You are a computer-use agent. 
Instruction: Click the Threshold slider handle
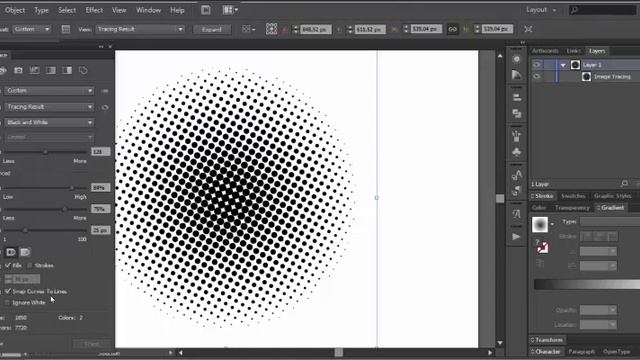[45, 151]
